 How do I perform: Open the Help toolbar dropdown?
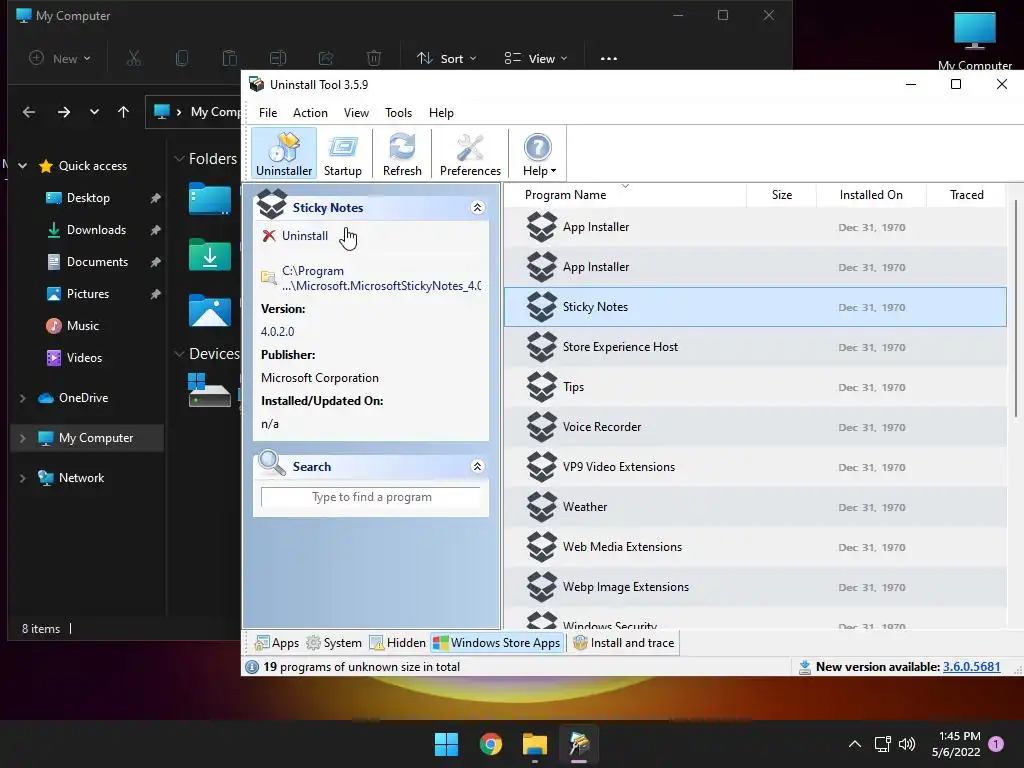click(x=538, y=153)
